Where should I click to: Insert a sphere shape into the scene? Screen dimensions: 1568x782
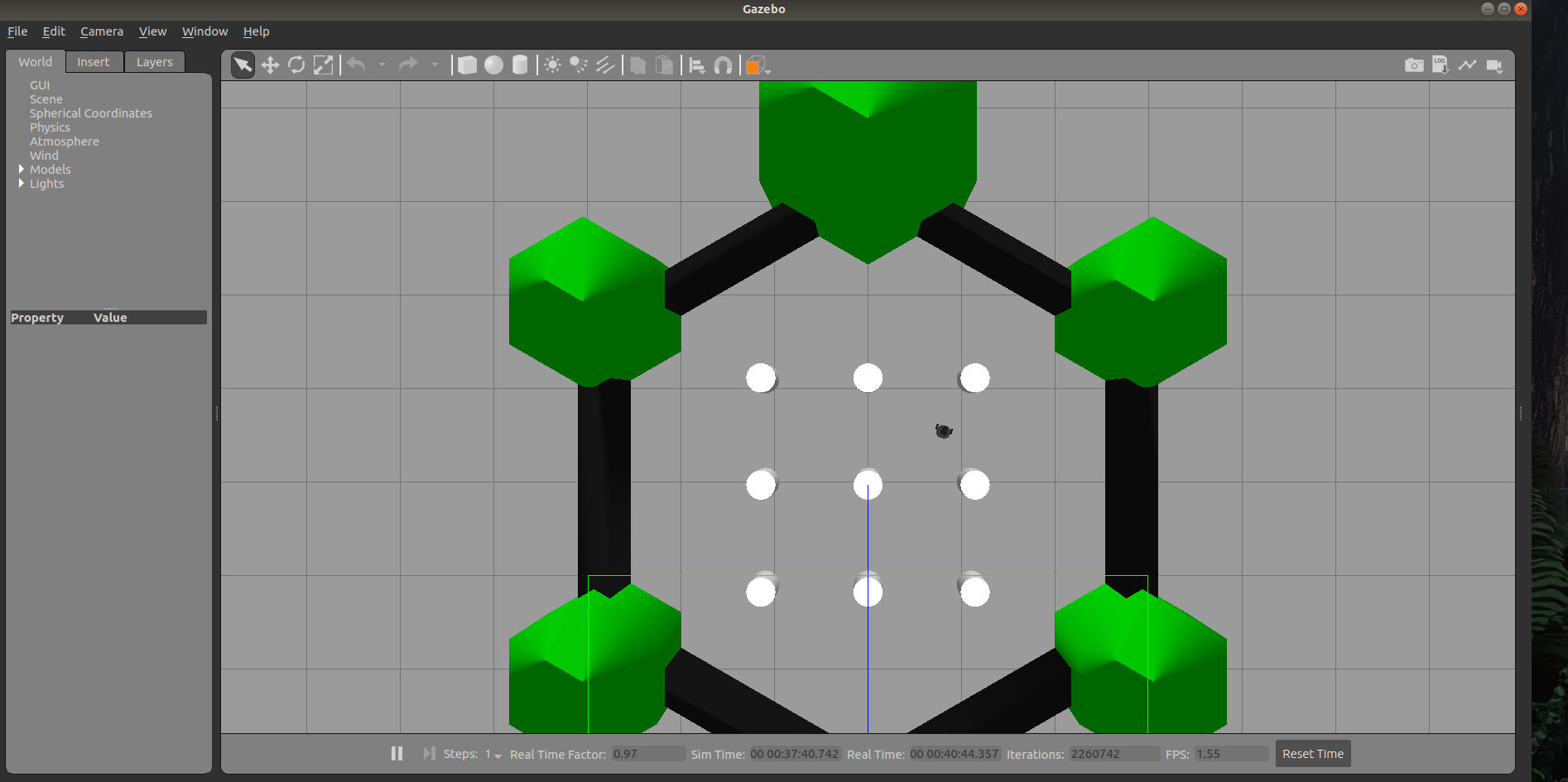(493, 64)
